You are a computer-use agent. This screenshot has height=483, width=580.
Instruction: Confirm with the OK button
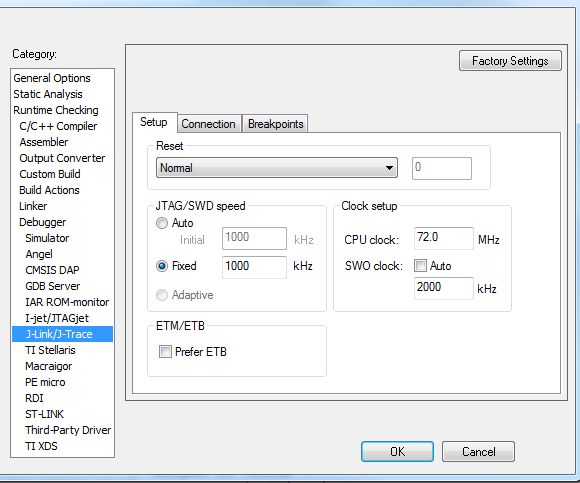click(397, 451)
